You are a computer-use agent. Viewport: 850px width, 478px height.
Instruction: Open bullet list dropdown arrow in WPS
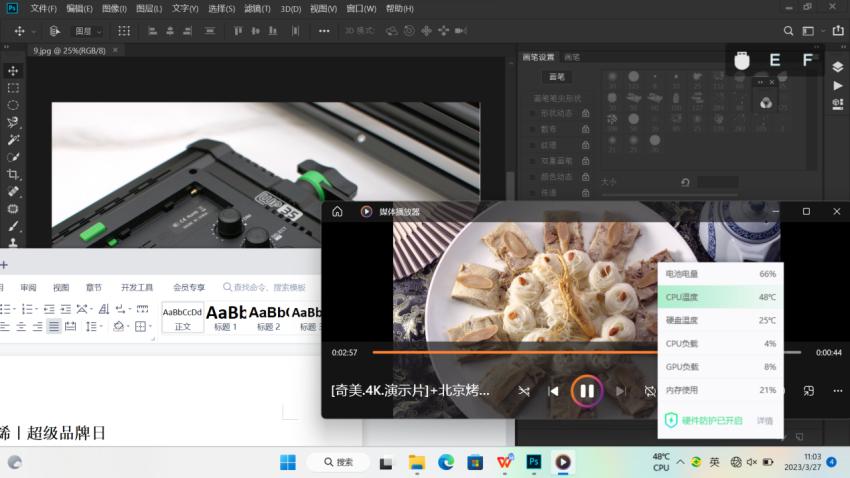pyautogui.click(x=15, y=309)
